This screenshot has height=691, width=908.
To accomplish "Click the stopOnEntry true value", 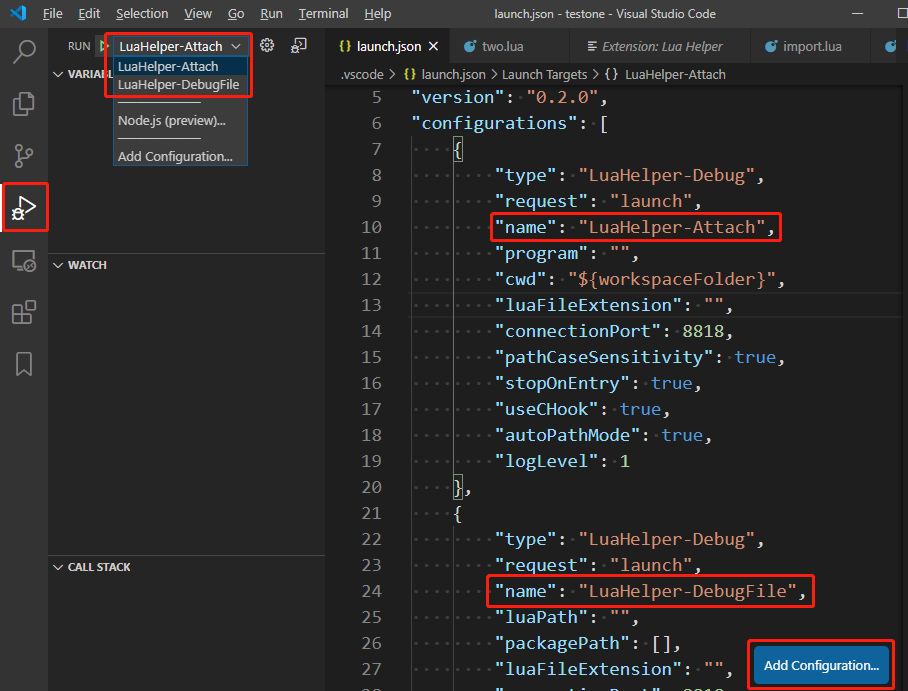I will pyautogui.click(x=672, y=383).
